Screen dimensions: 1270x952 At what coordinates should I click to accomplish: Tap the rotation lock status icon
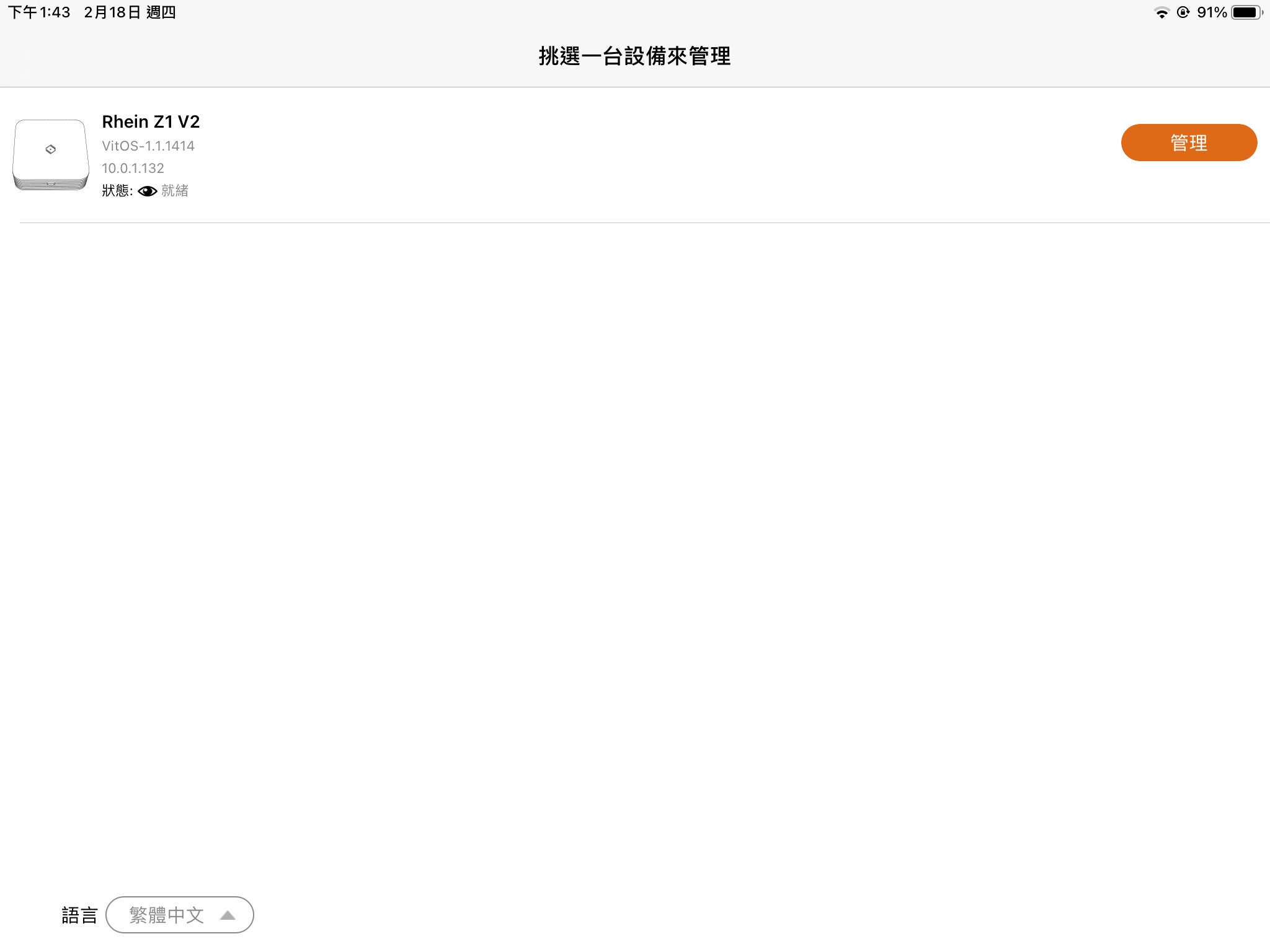1183,12
